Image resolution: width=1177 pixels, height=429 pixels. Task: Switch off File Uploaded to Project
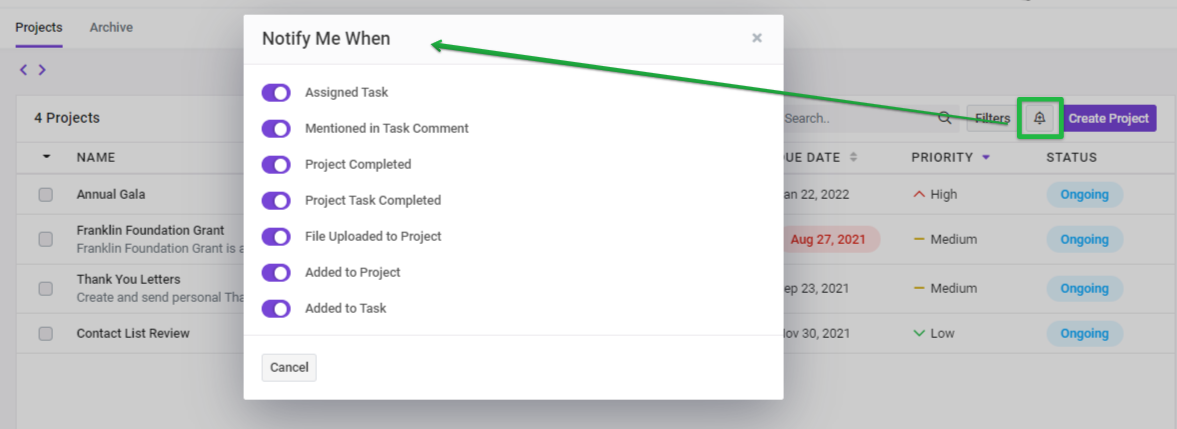coord(276,236)
